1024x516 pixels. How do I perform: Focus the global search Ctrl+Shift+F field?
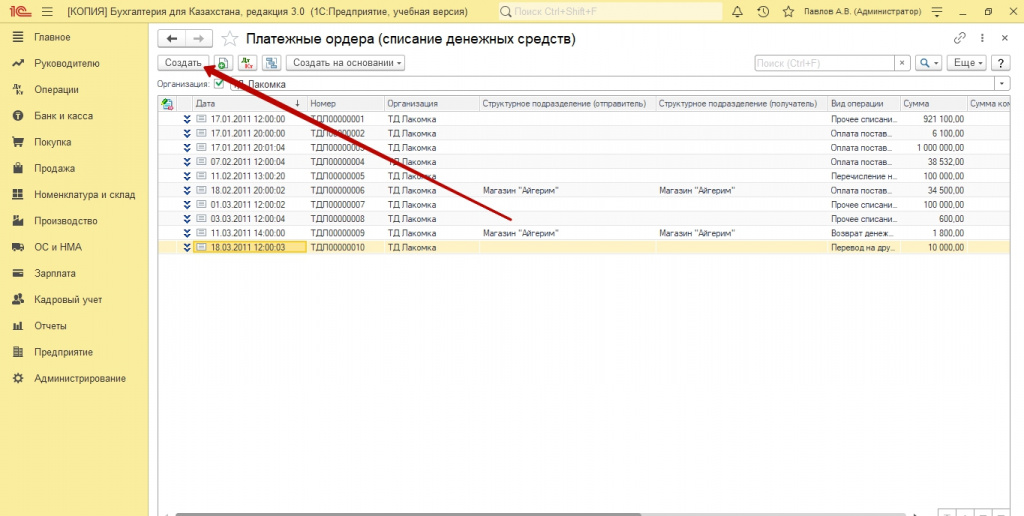(x=611, y=12)
